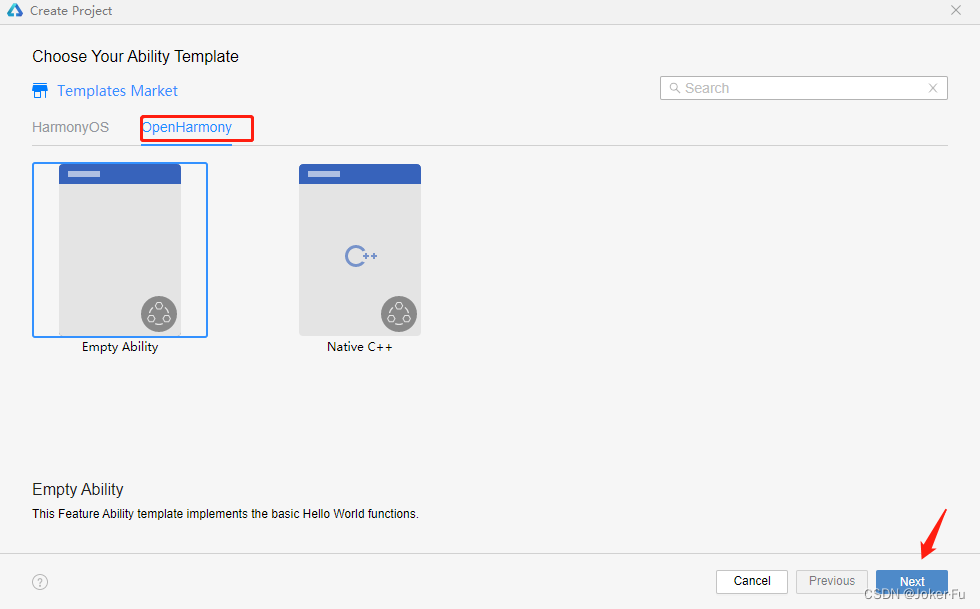Open help via question mark icon
The height and width of the screenshot is (609, 980).
click(40, 582)
